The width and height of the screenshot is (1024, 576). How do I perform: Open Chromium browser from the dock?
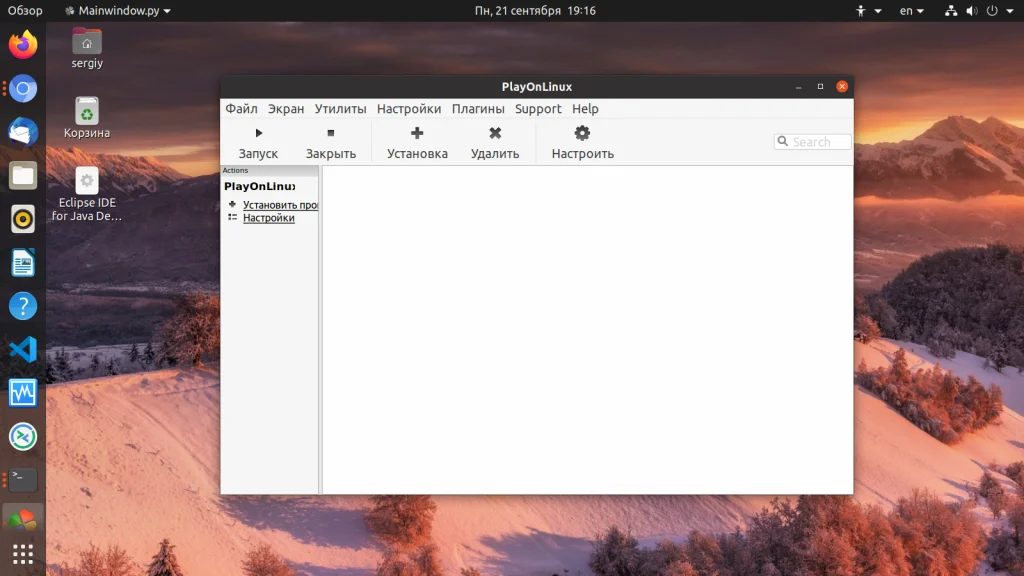point(23,89)
